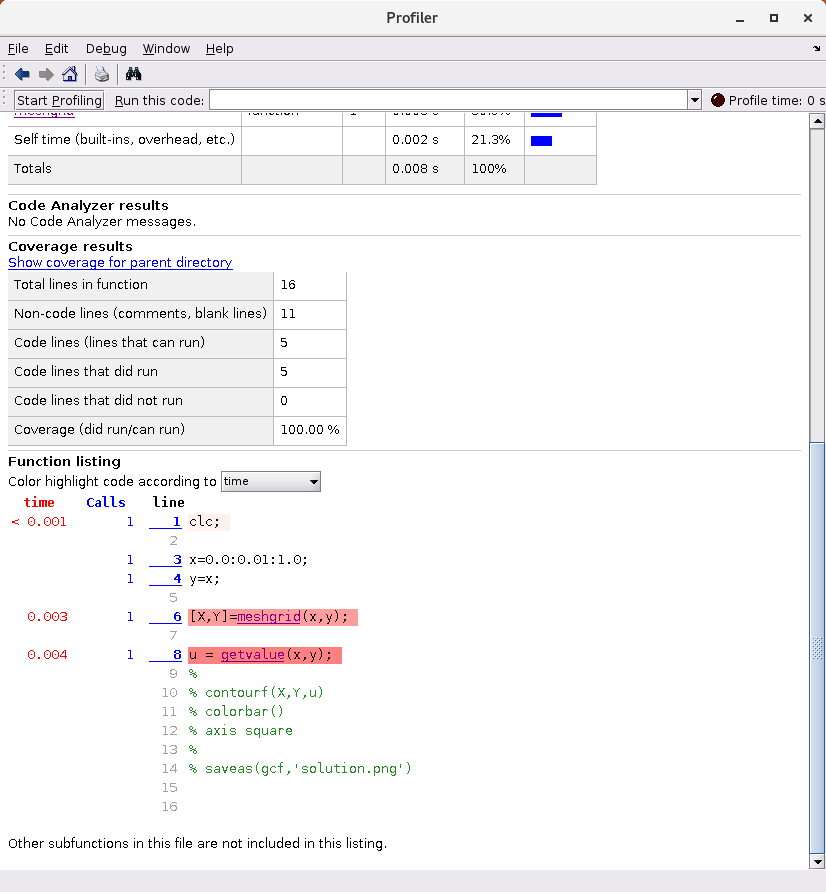Open the Edit menu
This screenshot has height=892, width=826.
[56, 49]
